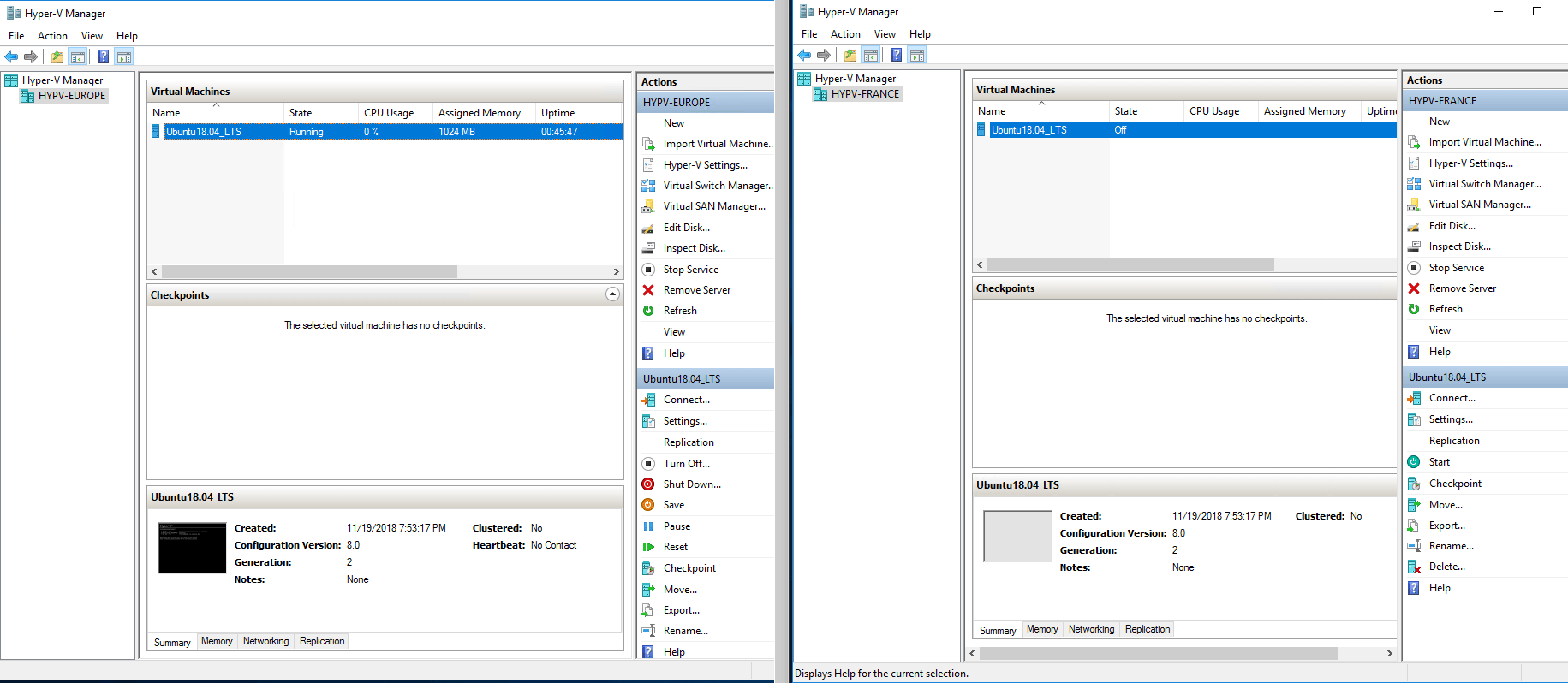Open Hyper-V Settings in HYPV-EUROPE actions

(x=705, y=165)
